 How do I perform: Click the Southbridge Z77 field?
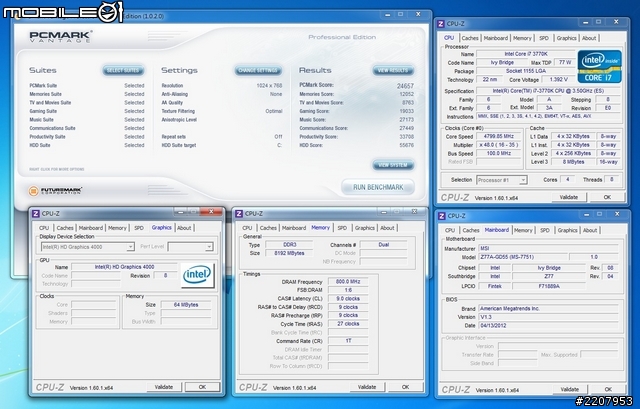click(x=549, y=276)
